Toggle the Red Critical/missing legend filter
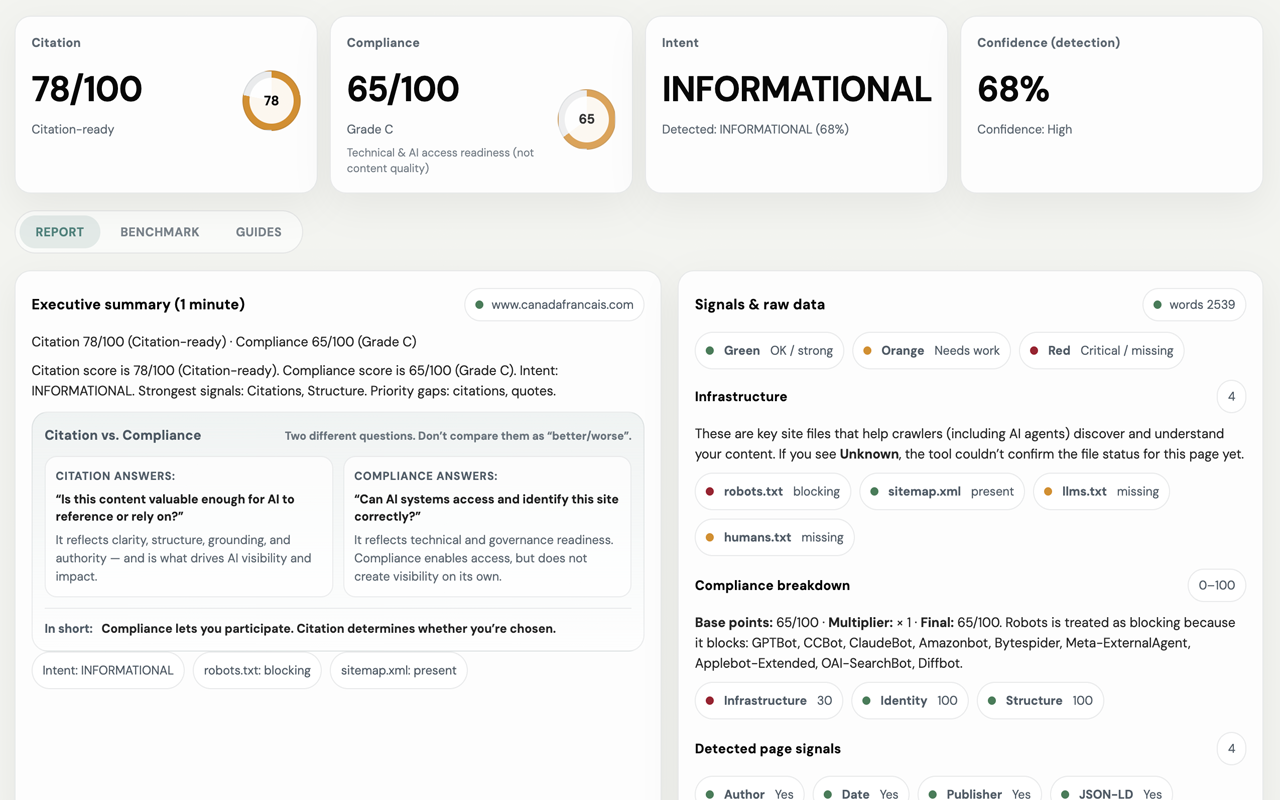Viewport: 1280px width, 800px height. point(1100,350)
